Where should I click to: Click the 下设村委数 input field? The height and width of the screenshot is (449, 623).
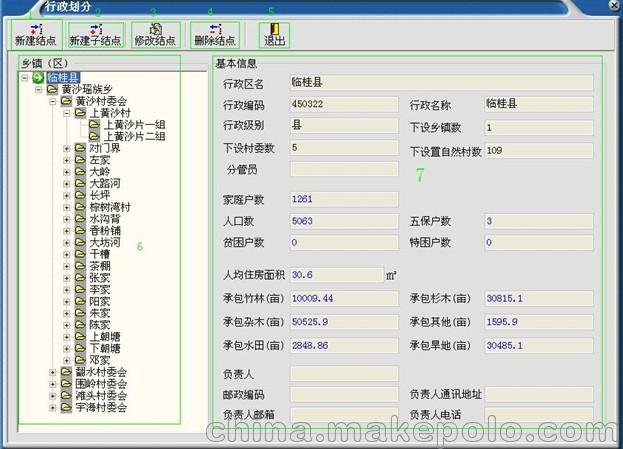(x=344, y=148)
